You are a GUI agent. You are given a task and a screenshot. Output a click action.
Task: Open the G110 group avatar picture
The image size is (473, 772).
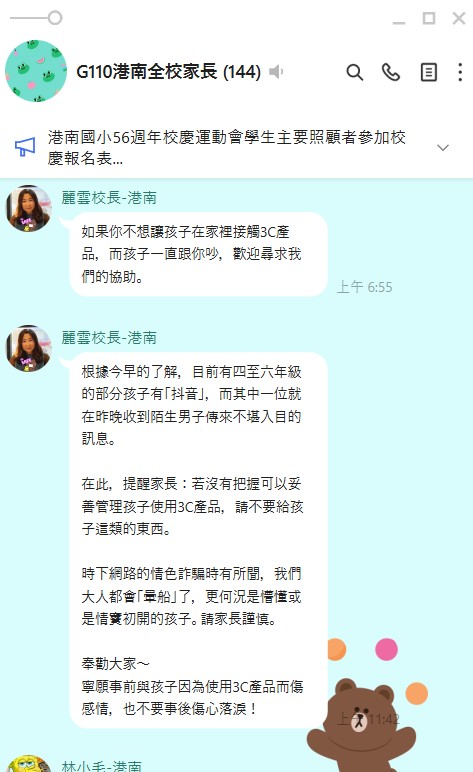[x=36, y=71]
